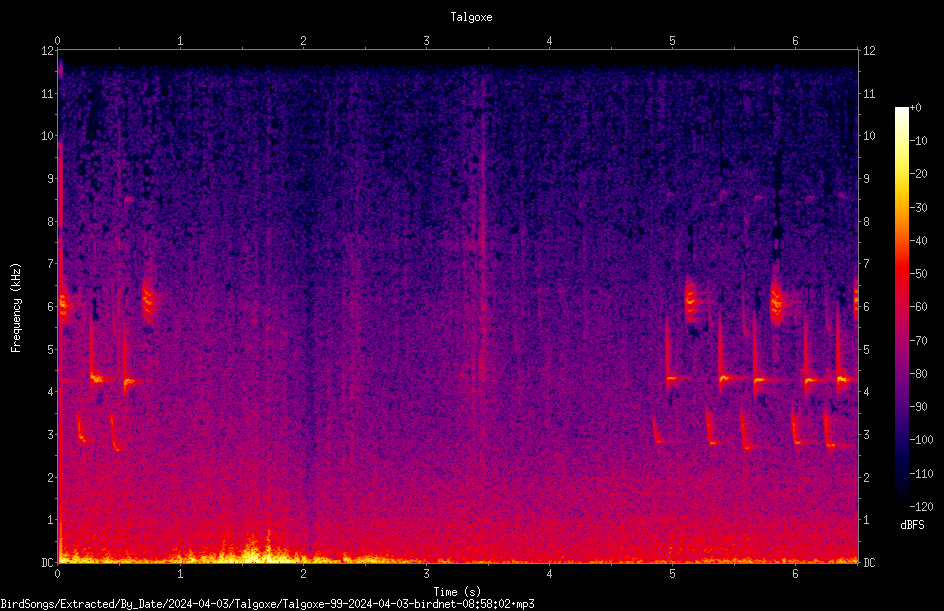Click the Talgoxe title text
Viewport: 944px width, 611px height.
click(471, 17)
